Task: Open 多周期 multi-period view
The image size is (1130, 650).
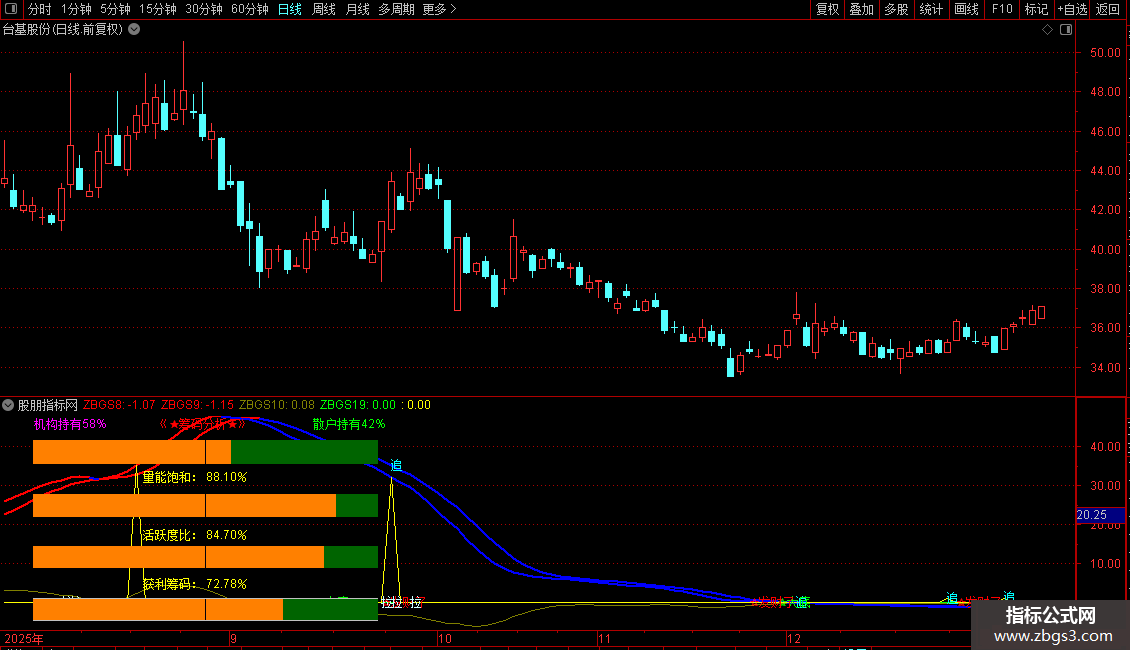Action: (396, 9)
